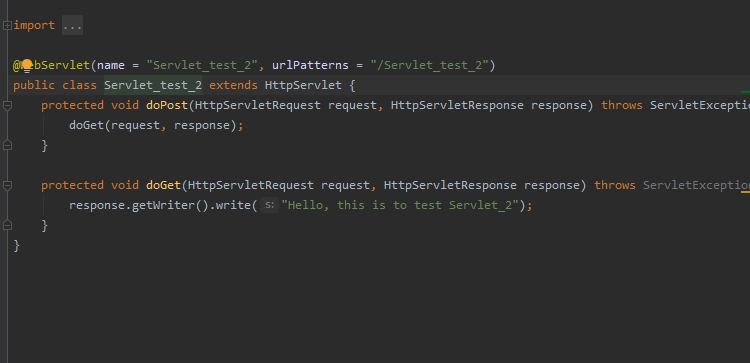Click the class name Servlet_test_2 in declaration
Image resolution: width=750 pixels, height=363 pixels.
[x=153, y=85]
